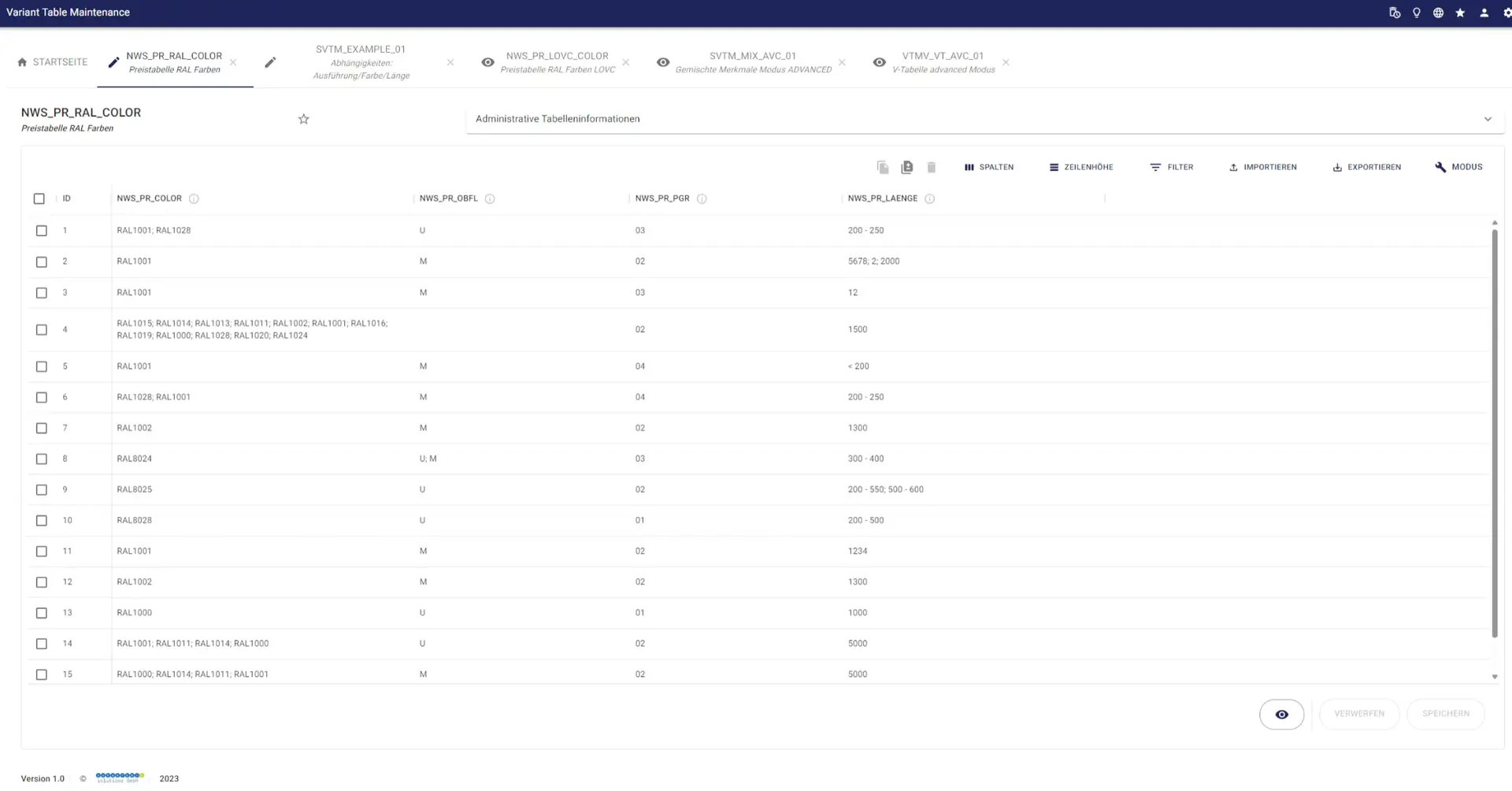Open the user account icon
The height and width of the screenshot is (791, 1512).
(x=1484, y=12)
